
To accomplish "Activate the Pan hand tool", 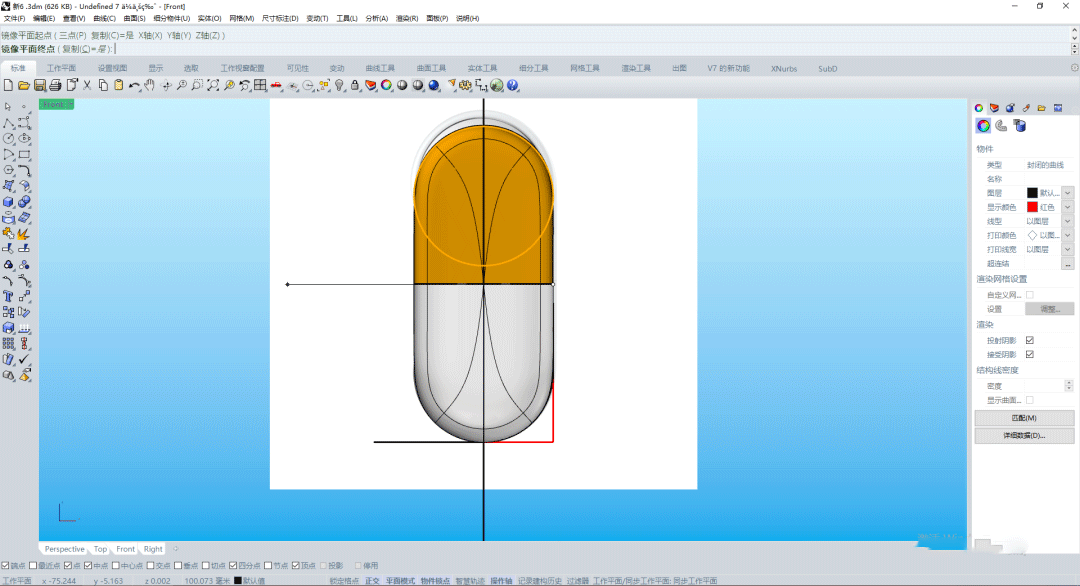I will (x=150, y=85).
